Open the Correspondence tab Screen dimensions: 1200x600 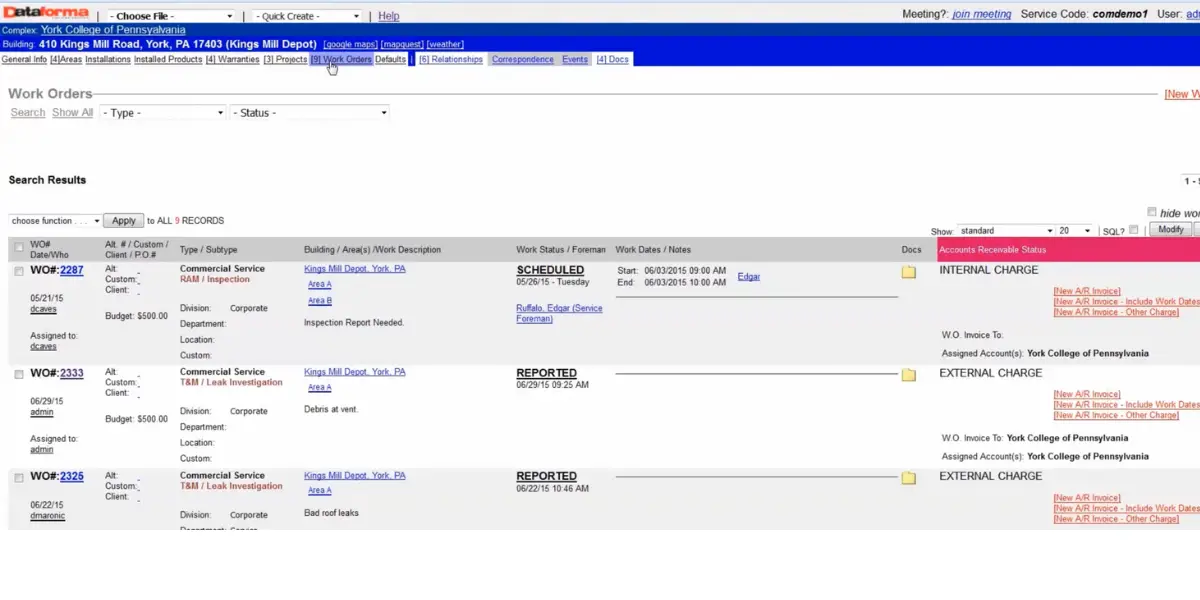[523, 60]
